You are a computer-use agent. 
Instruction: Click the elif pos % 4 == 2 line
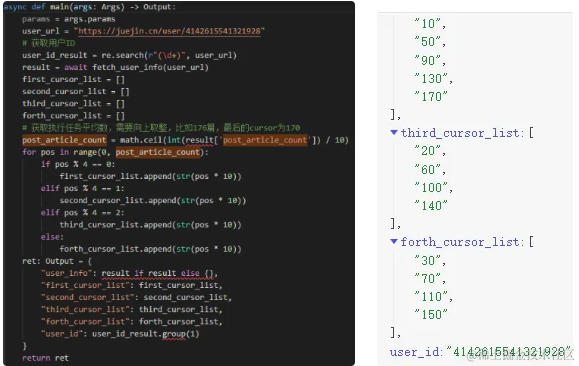(83, 213)
